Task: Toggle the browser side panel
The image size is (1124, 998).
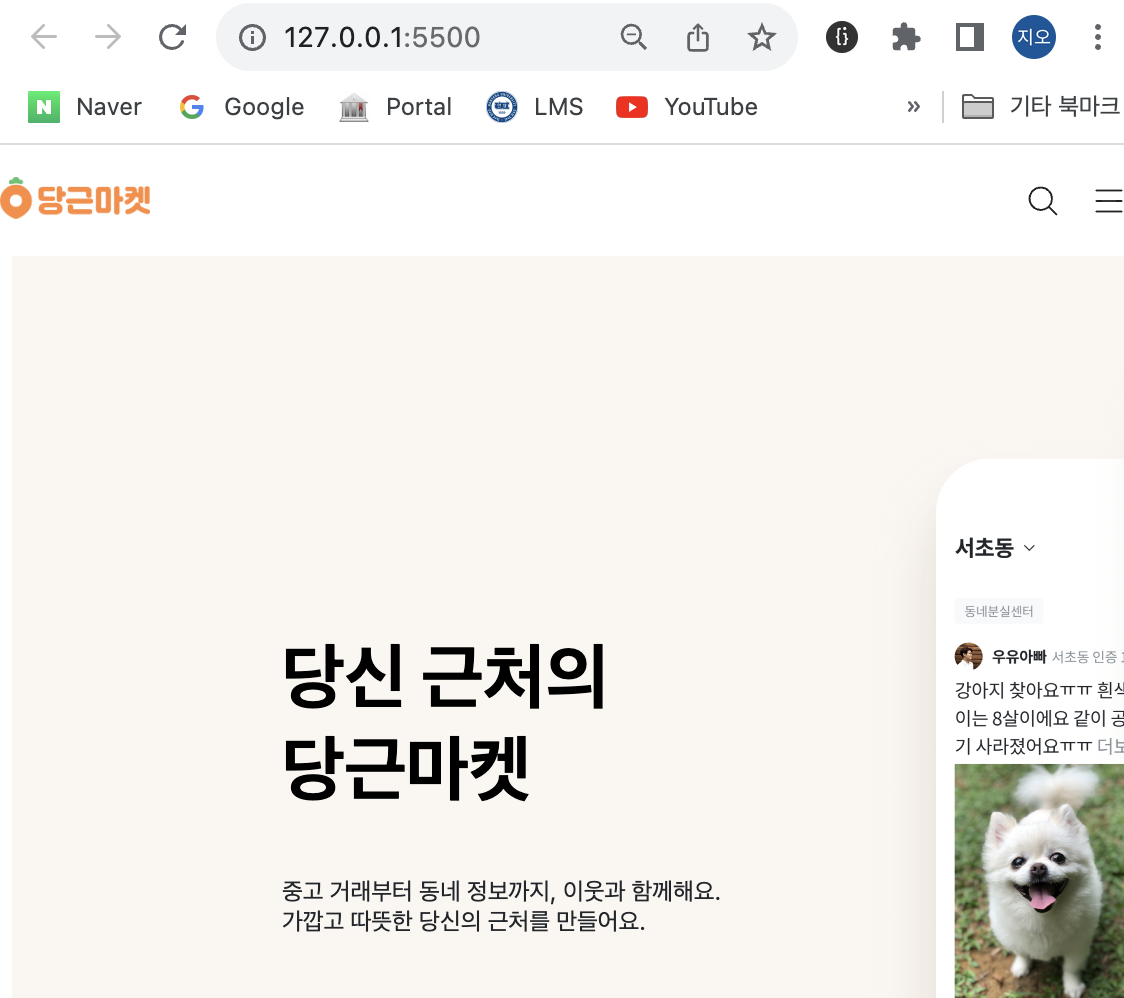Action: point(969,37)
